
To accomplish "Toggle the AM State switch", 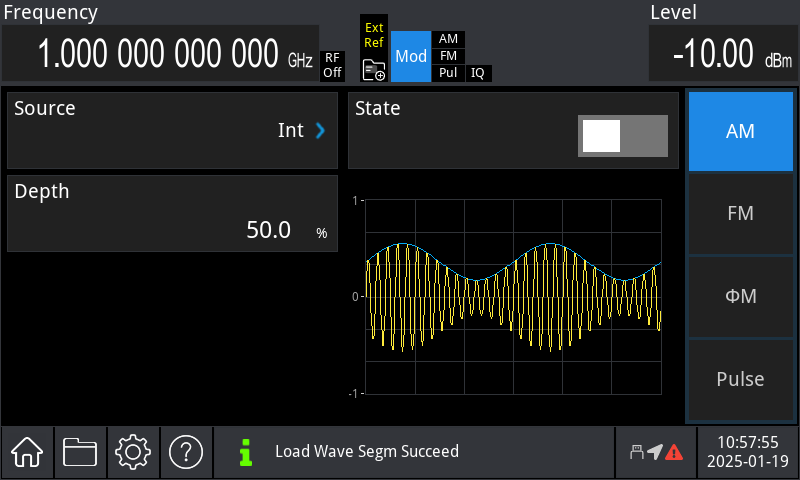I will (622, 136).
